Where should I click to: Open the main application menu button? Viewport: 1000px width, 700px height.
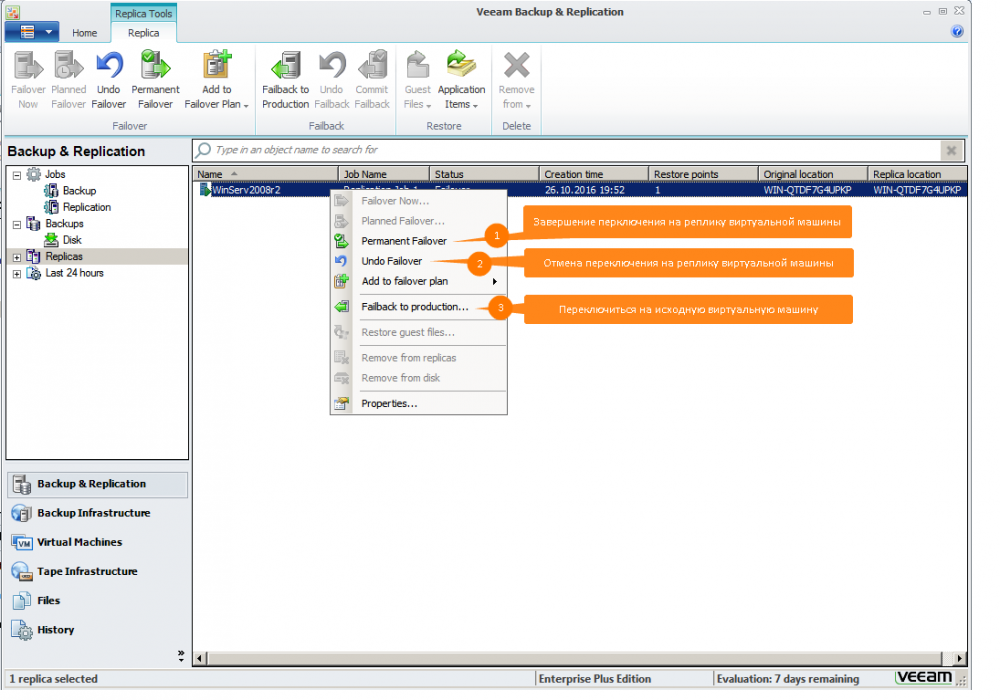coord(32,31)
